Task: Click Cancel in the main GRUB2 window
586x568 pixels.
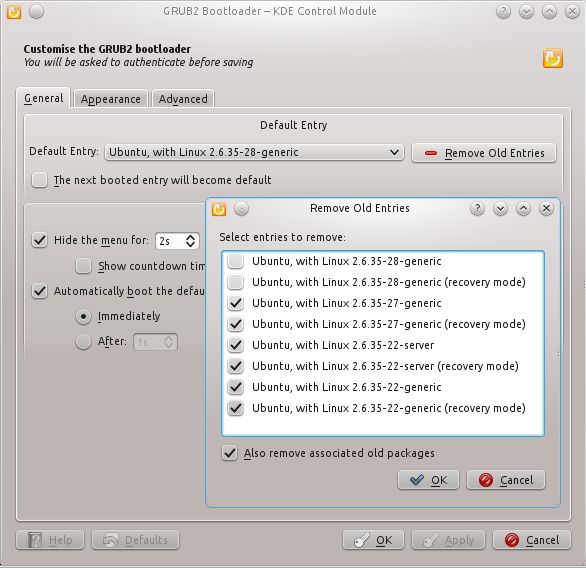Action: 532,540
